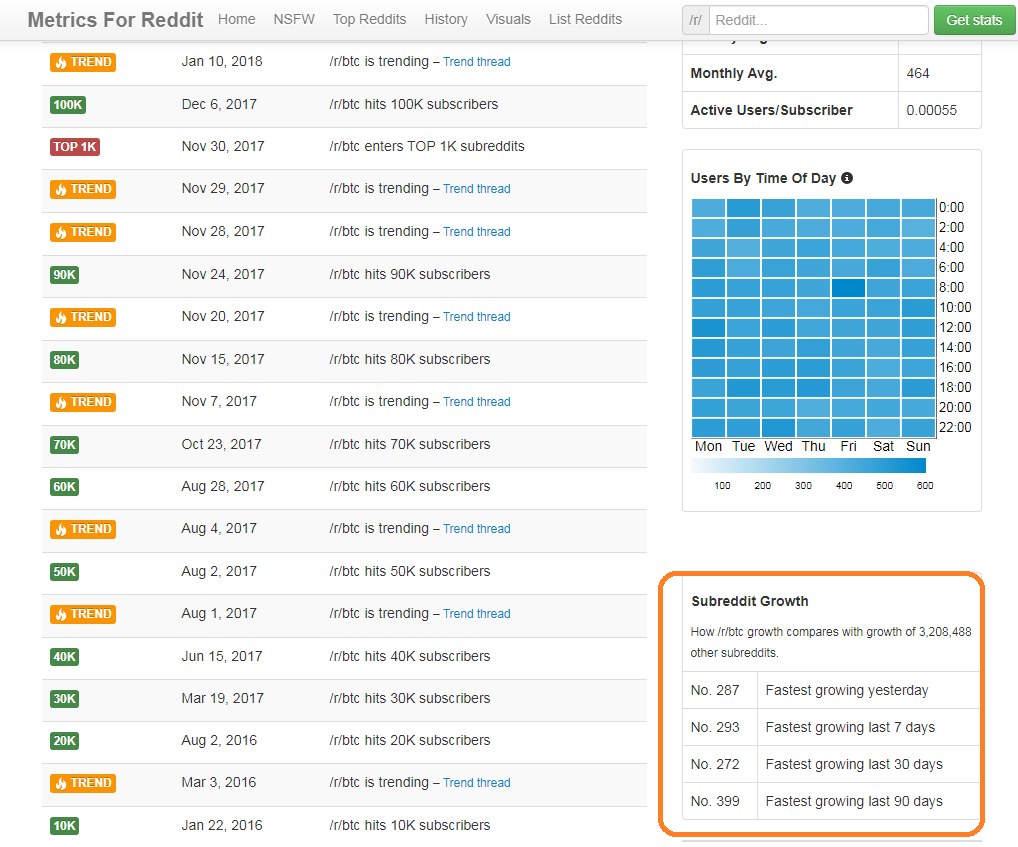Click the 90K subscriber badge
Image resolution: width=1018 pixels, height=847 pixels.
pyautogui.click(x=64, y=275)
